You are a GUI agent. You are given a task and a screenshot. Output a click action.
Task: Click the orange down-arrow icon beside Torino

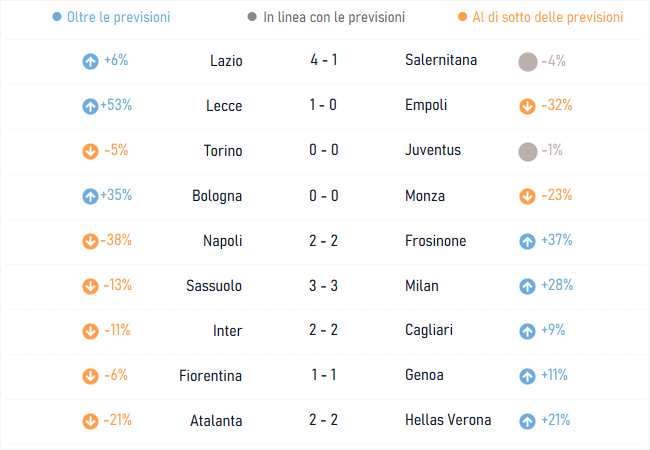(90, 151)
